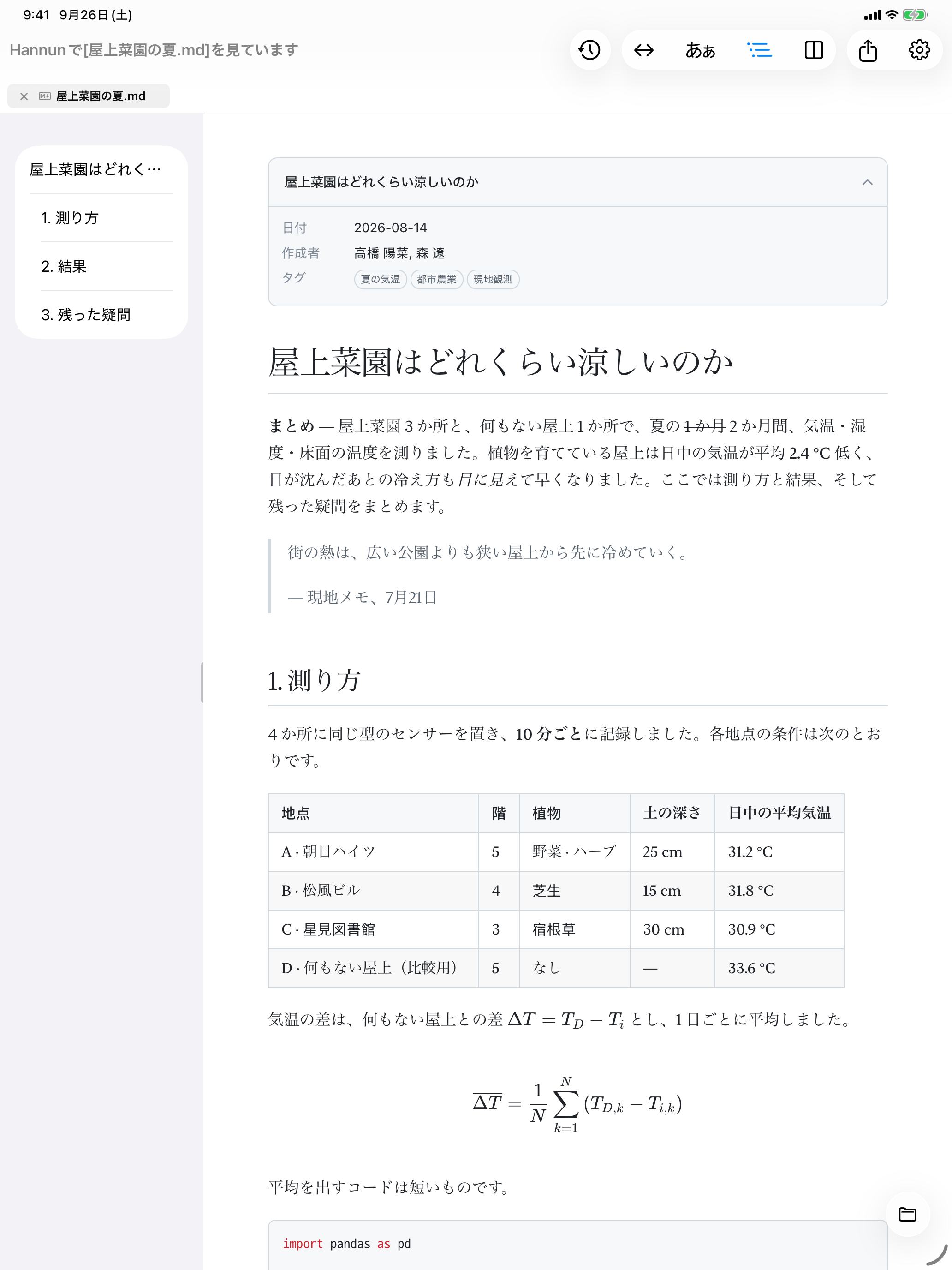Click the section heading 1. 測り方

(x=315, y=680)
